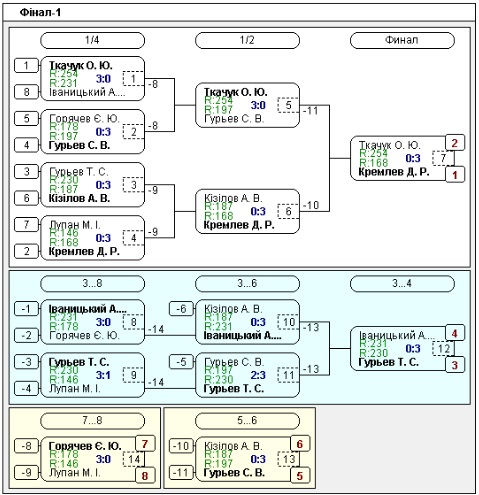Click seed box 4 beside Гурьев С. В. quarterfinal
The height and width of the screenshot is (495, 479).
[26, 145]
